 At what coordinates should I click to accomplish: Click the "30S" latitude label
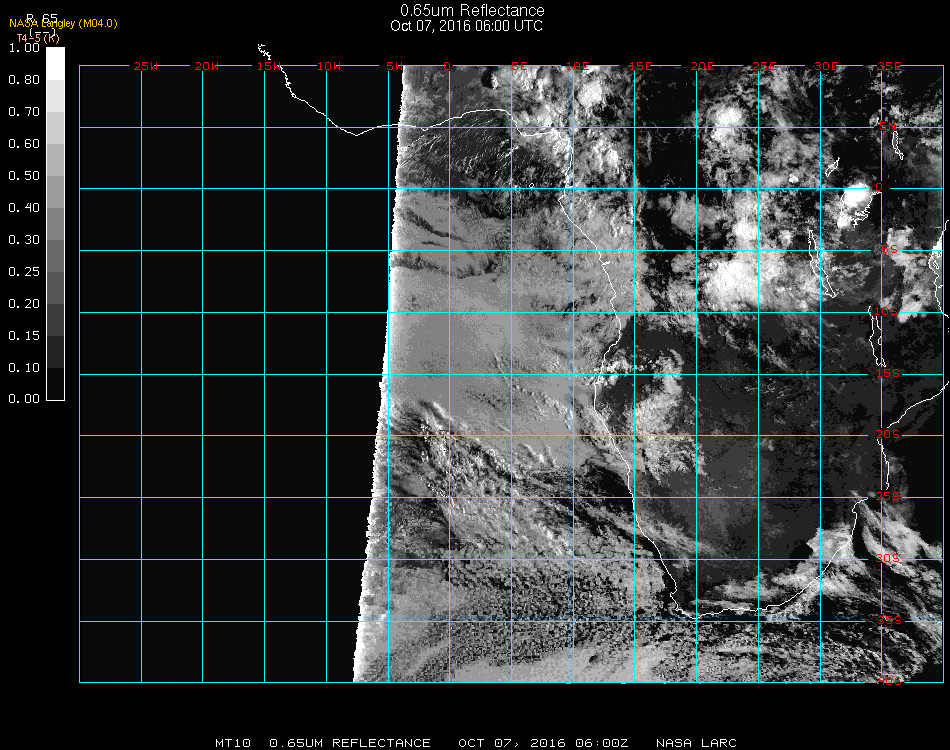point(888,558)
